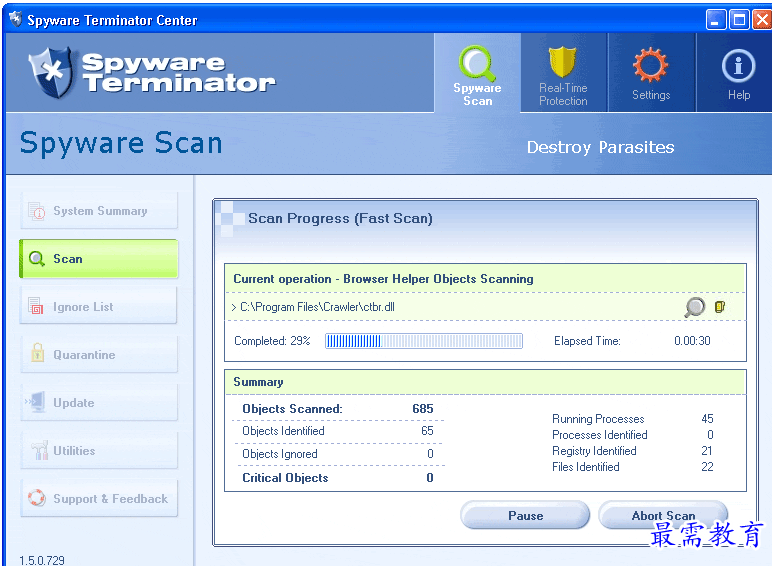Click the file path C:\Program Files\Crawler\ctbr.dll
The image size is (772, 566).
point(317,307)
